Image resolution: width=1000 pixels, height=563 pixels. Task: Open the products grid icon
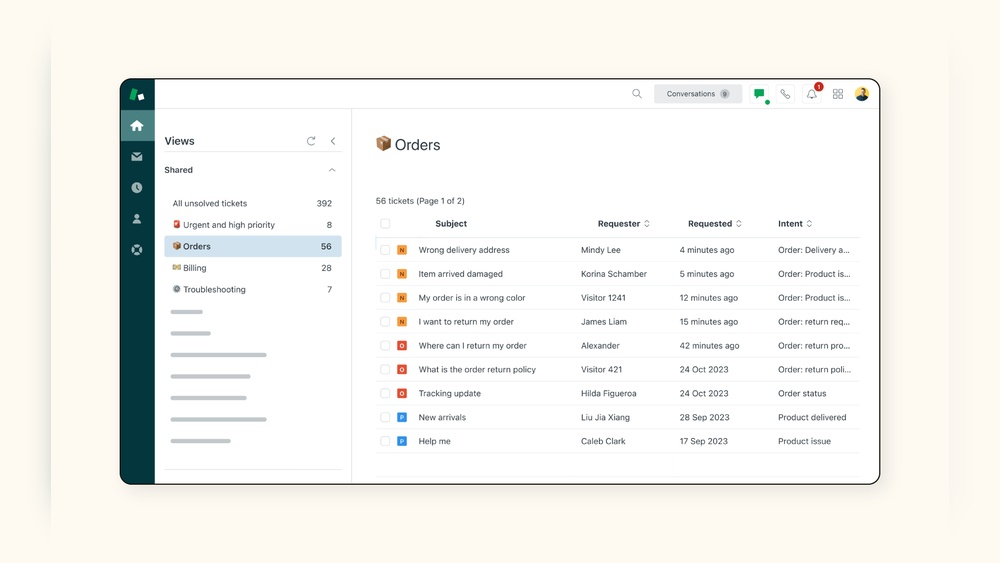click(x=837, y=94)
